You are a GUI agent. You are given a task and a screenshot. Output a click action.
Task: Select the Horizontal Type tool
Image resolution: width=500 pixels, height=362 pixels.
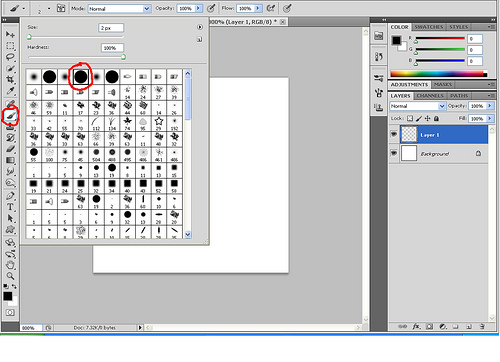click(x=10, y=207)
